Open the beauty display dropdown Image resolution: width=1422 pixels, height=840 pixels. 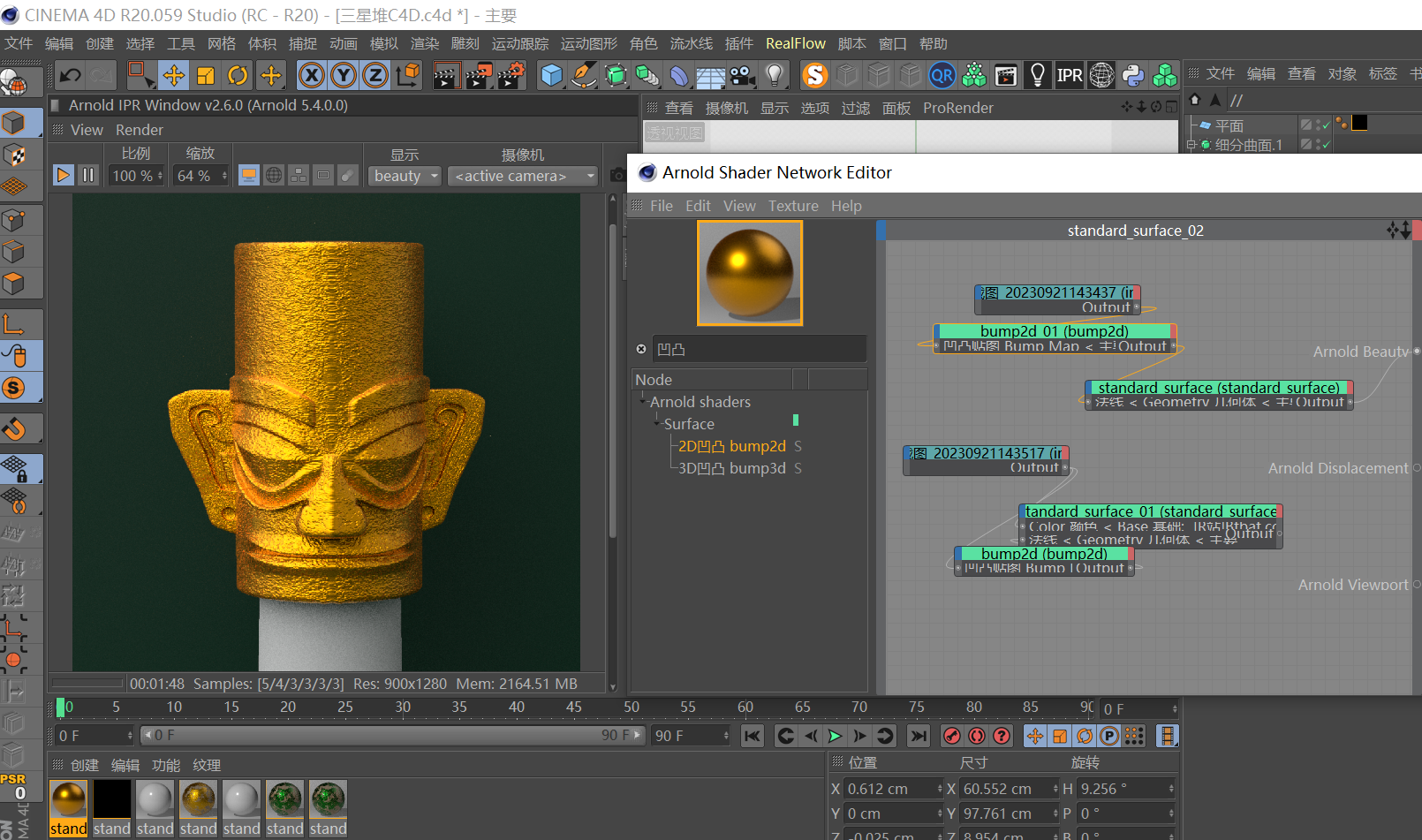(405, 175)
